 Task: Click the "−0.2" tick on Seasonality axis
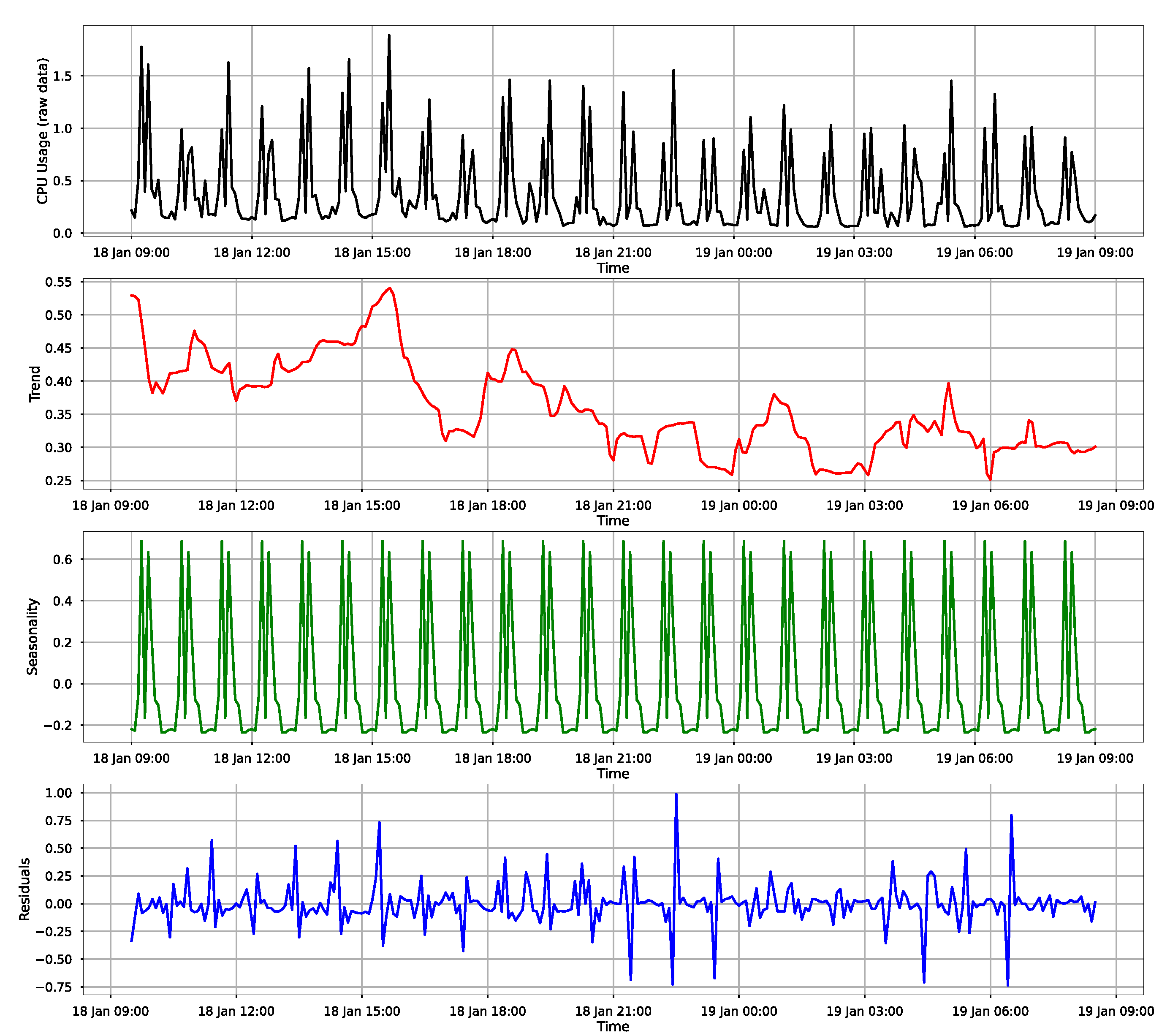[x=58, y=726]
